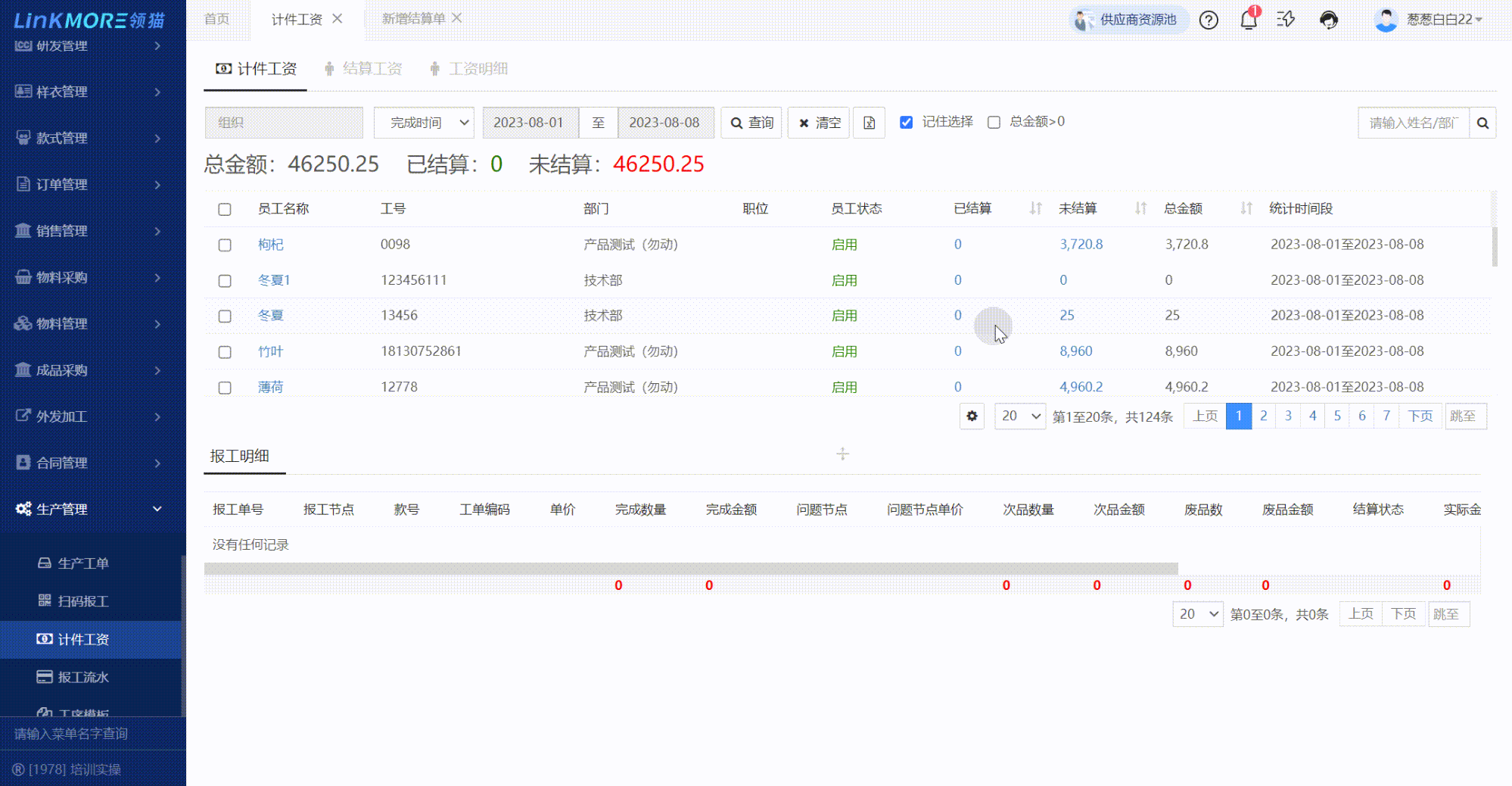The height and width of the screenshot is (786, 1512).
Task: Click the 清空 button
Action: click(x=819, y=123)
